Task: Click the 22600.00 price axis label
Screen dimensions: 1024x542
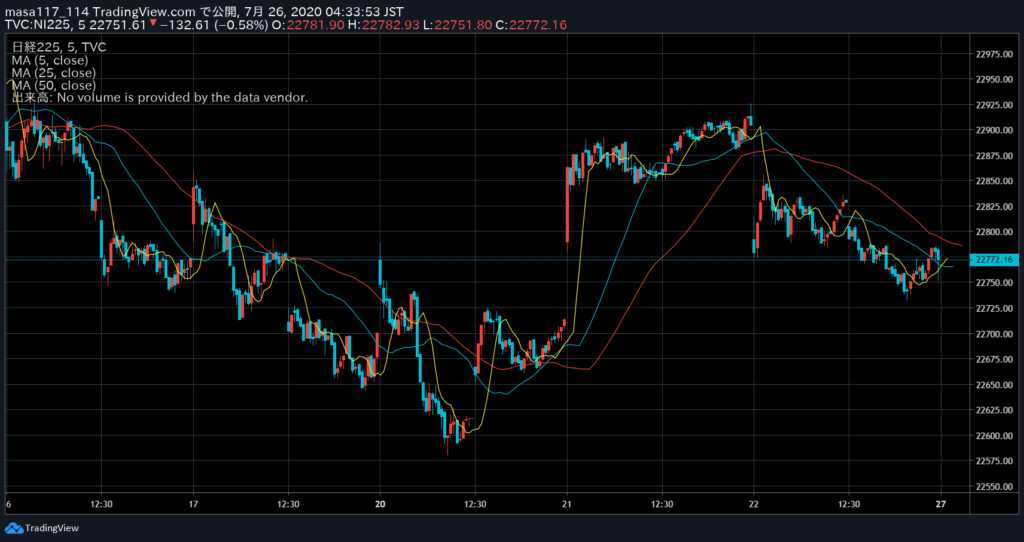Action: (x=994, y=436)
